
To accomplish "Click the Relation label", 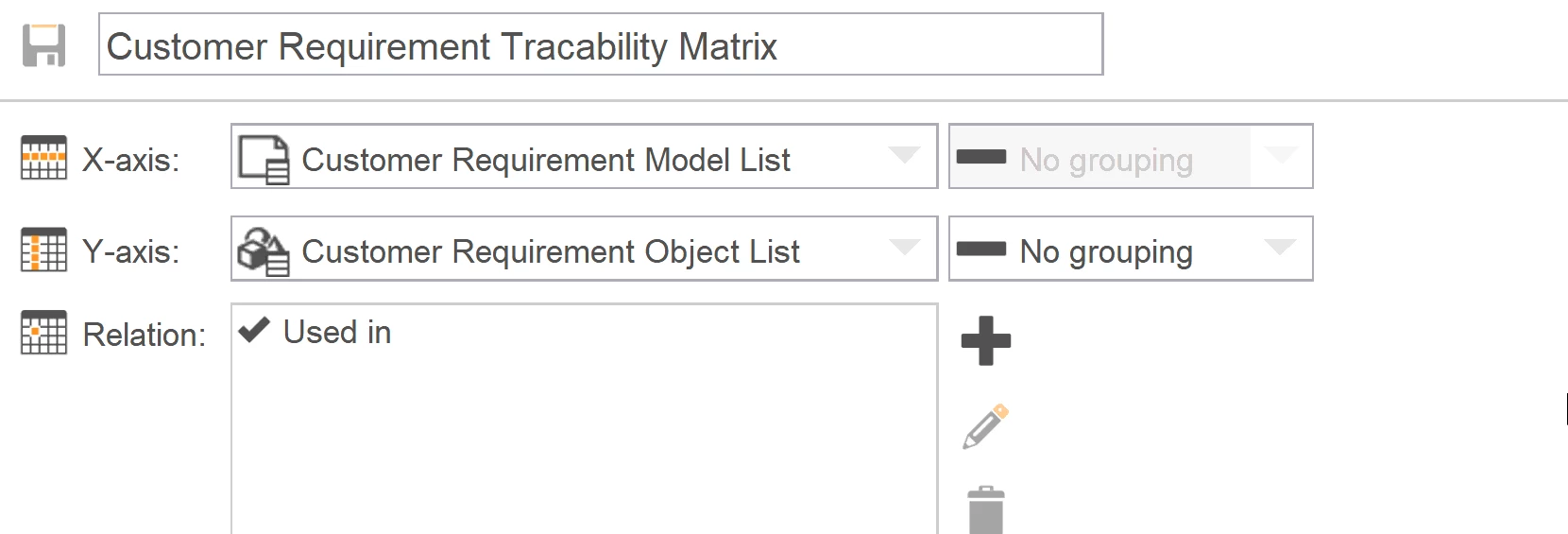I will click(x=145, y=335).
